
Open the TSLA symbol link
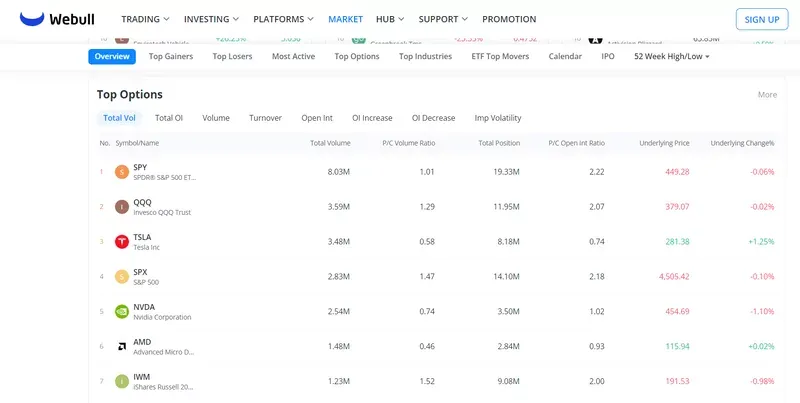coord(142,237)
